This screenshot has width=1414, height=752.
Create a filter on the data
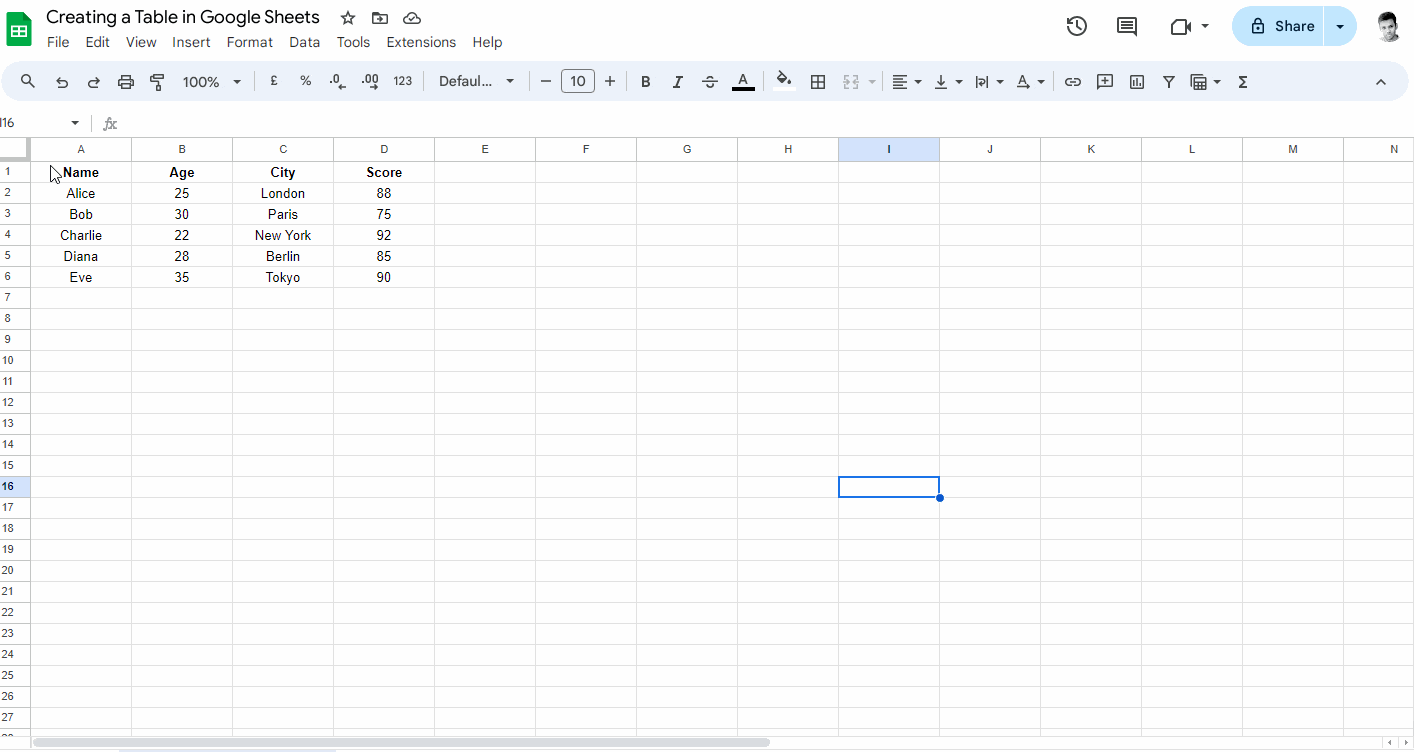tap(1168, 81)
